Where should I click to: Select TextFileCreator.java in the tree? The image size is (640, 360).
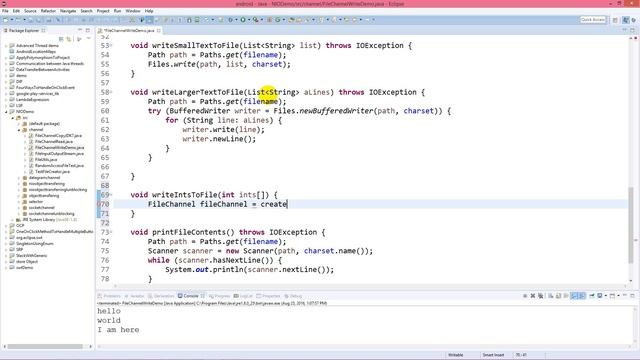(x=52, y=172)
